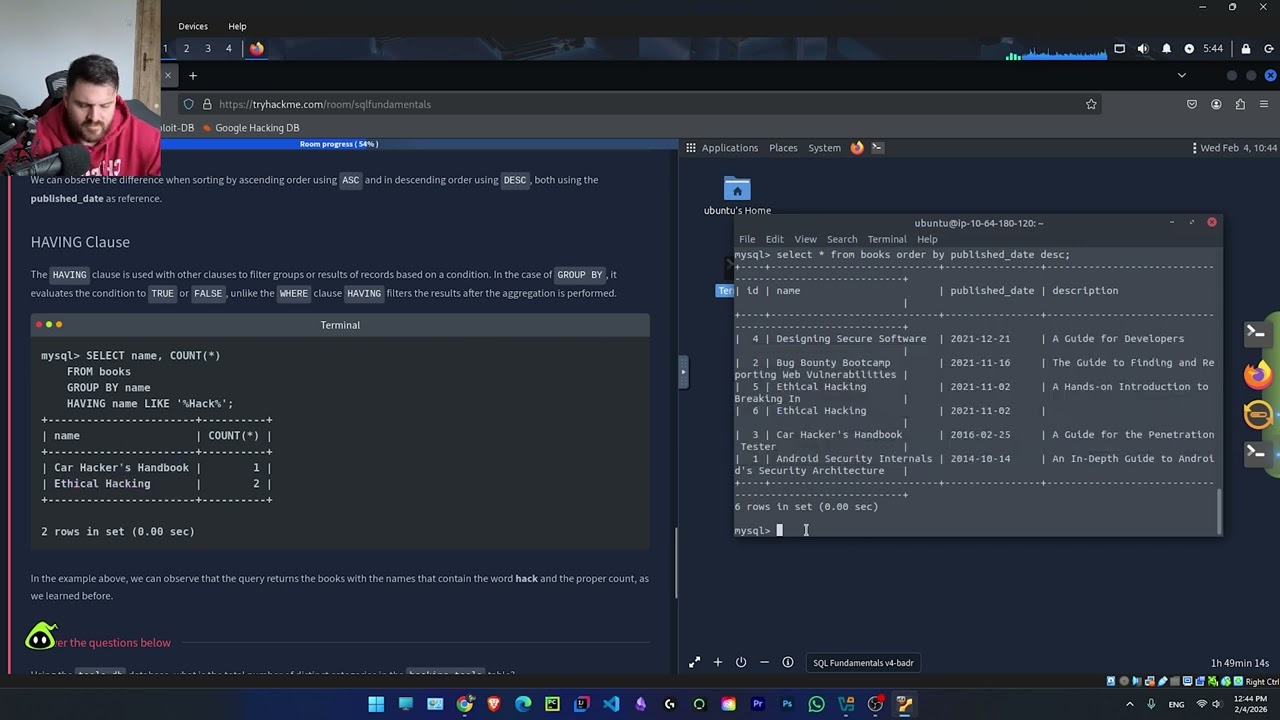Open the Firefox extensions puzzle icon
Viewport: 1280px width, 720px height.
[1240, 104]
